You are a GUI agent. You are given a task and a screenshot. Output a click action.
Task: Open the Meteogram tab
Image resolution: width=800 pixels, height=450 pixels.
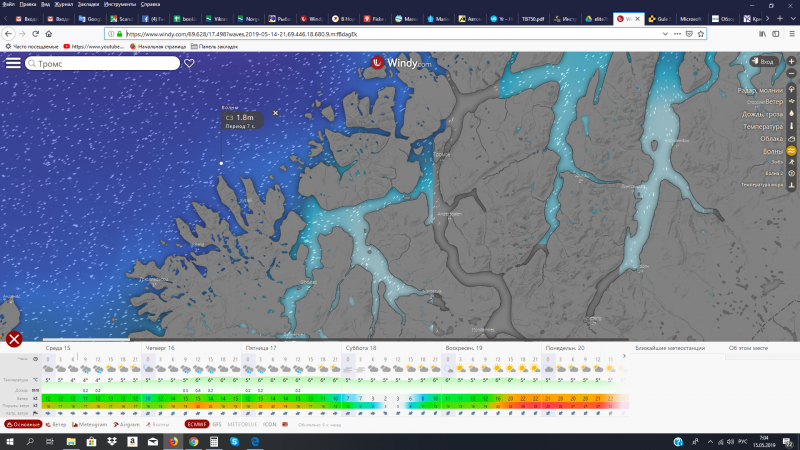coord(92,424)
